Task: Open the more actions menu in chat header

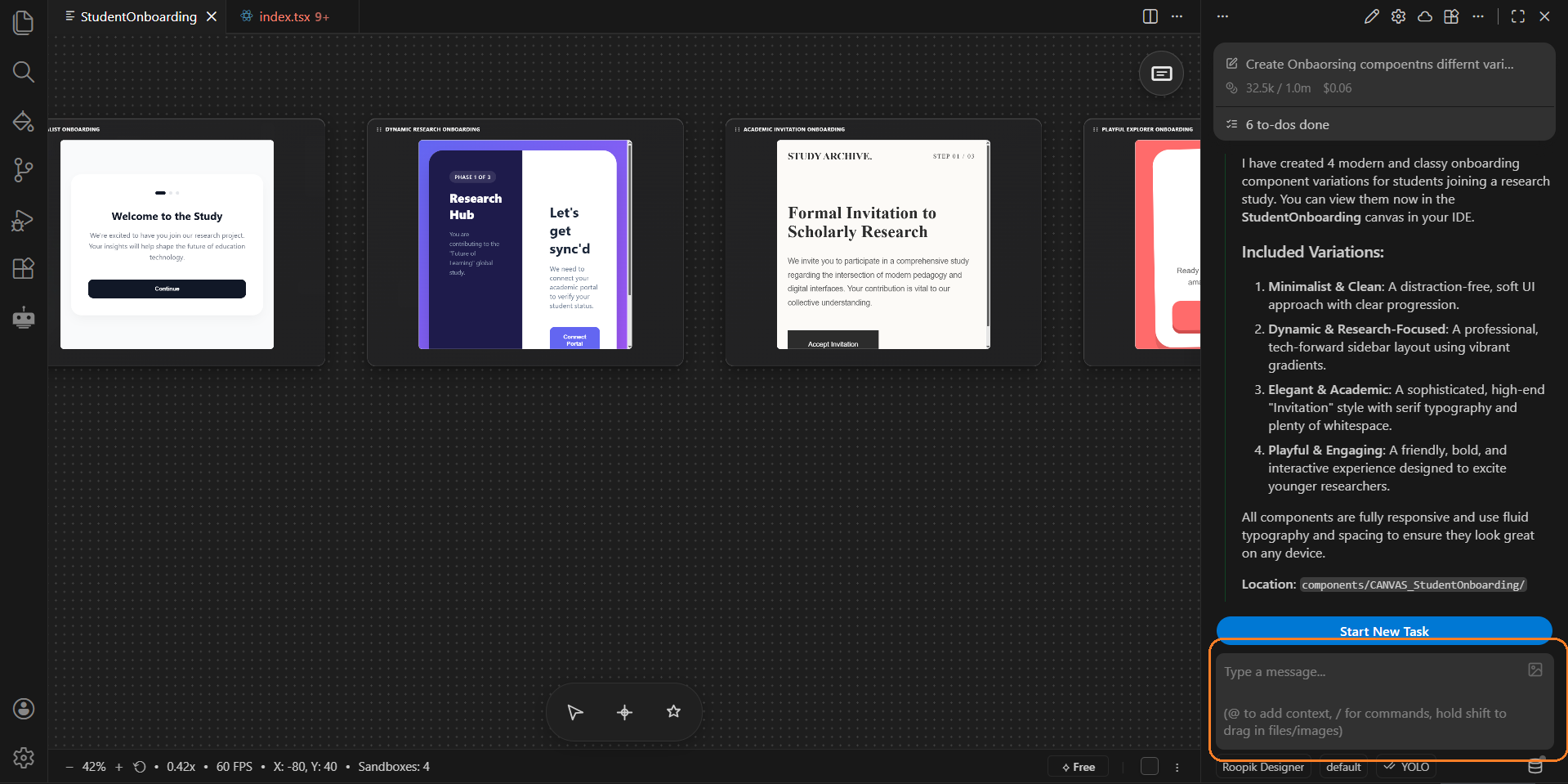Action: pyautogui.click(x=1478, y=16)
